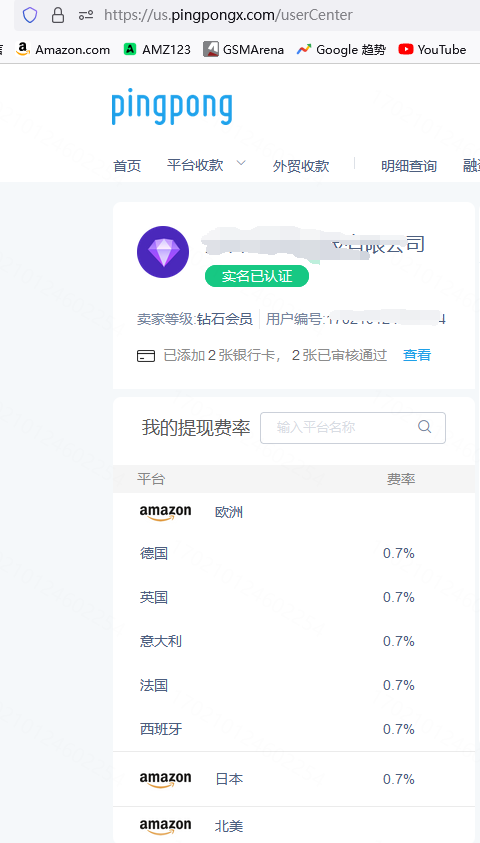Focus the 输入平台名称 search field

click(353, 428)
